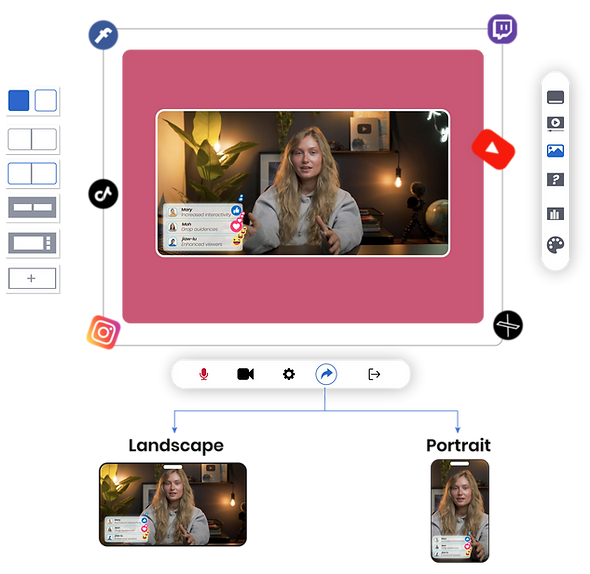Select the solid blue single layout
The width and height of the screenshot is (590, 574).
[18, 100]
